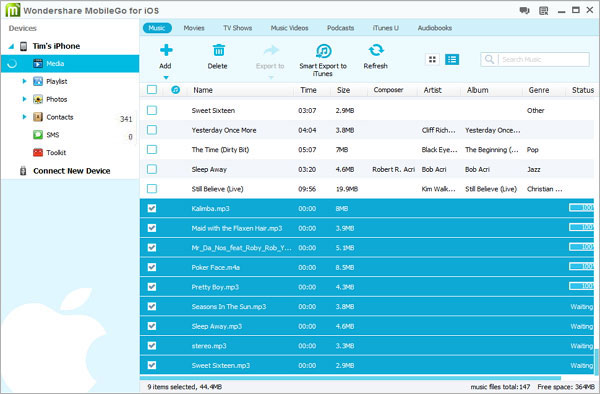Expand the Playlist tree arrow
This screenshot has height=394, width=600.
point(24,81)
